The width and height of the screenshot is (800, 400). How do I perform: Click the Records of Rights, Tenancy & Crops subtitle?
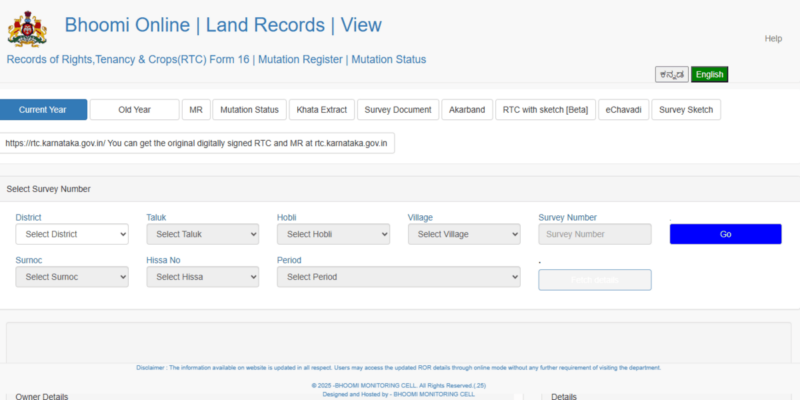coord(216,60)
